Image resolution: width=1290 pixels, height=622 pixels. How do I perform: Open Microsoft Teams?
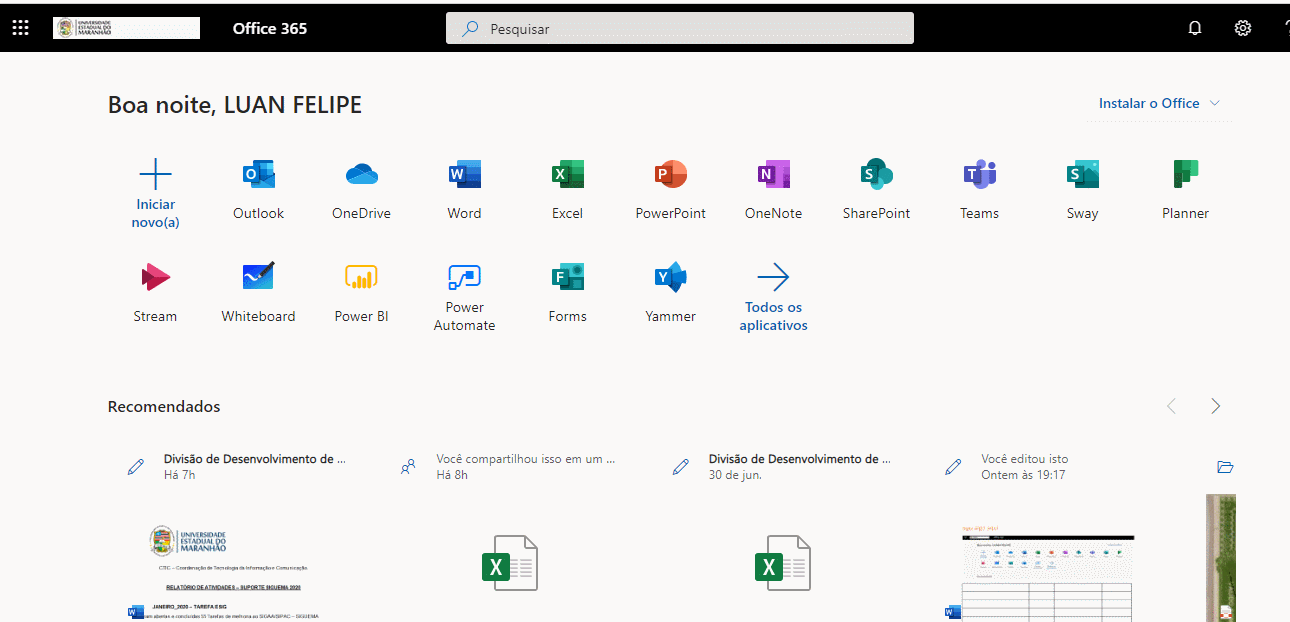pyautogui.click(x=979, y=189)
